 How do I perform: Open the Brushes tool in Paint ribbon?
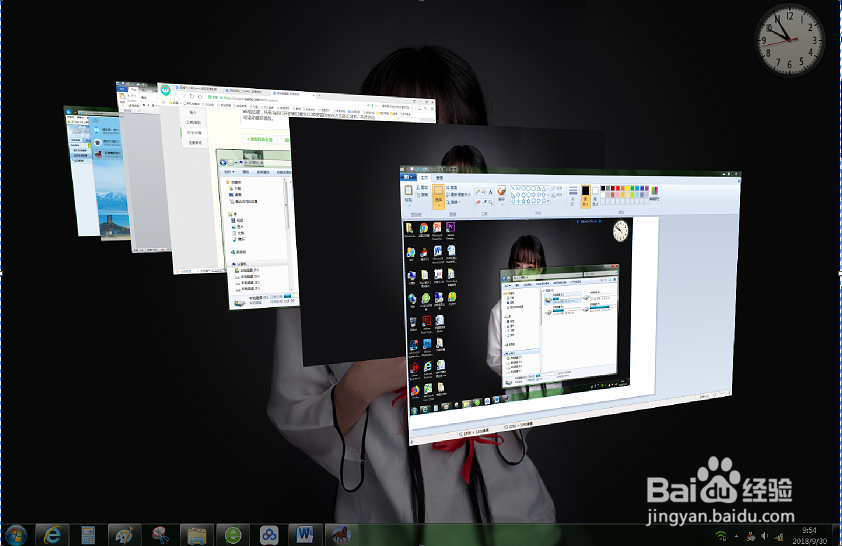(502, 194)
